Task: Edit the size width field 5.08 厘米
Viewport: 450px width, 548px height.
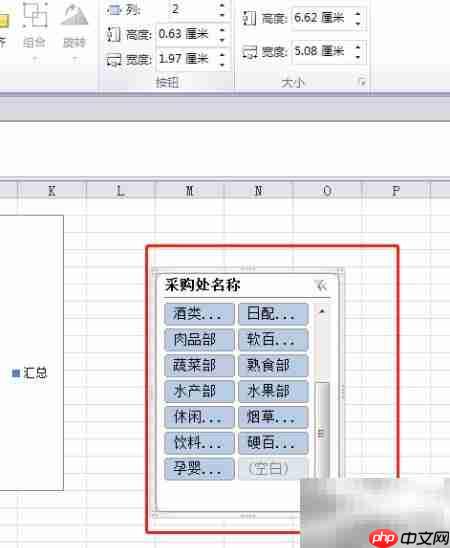Action: (322, 52)
